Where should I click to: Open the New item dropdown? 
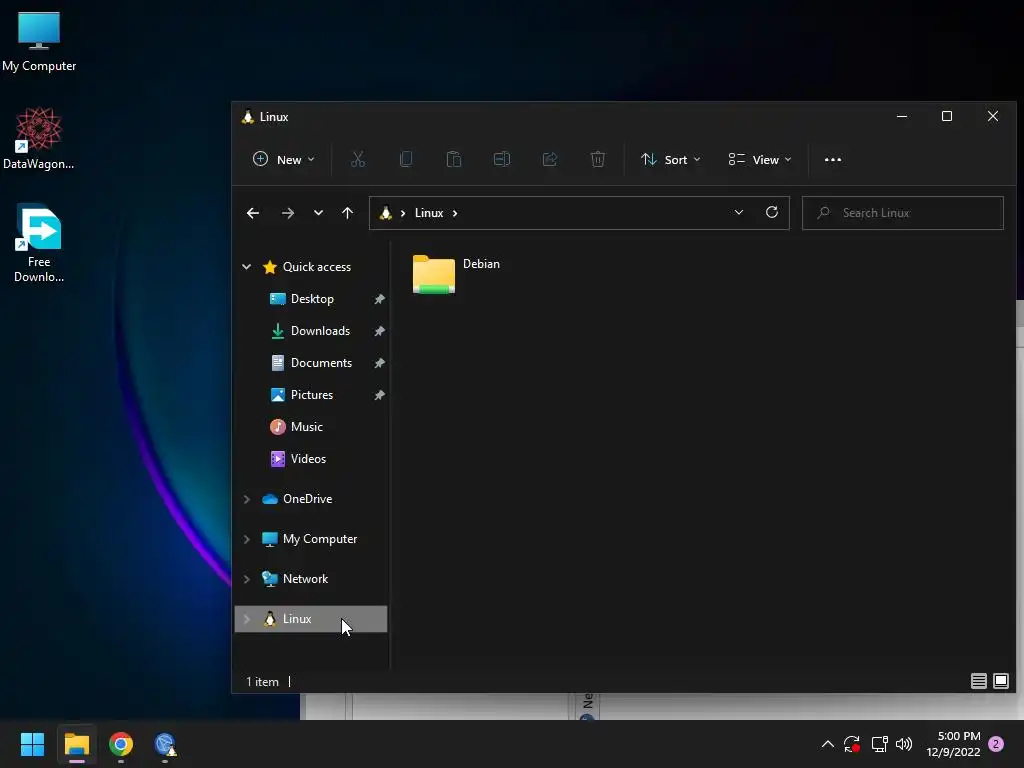pyautogui.click(x=283, y=159)
